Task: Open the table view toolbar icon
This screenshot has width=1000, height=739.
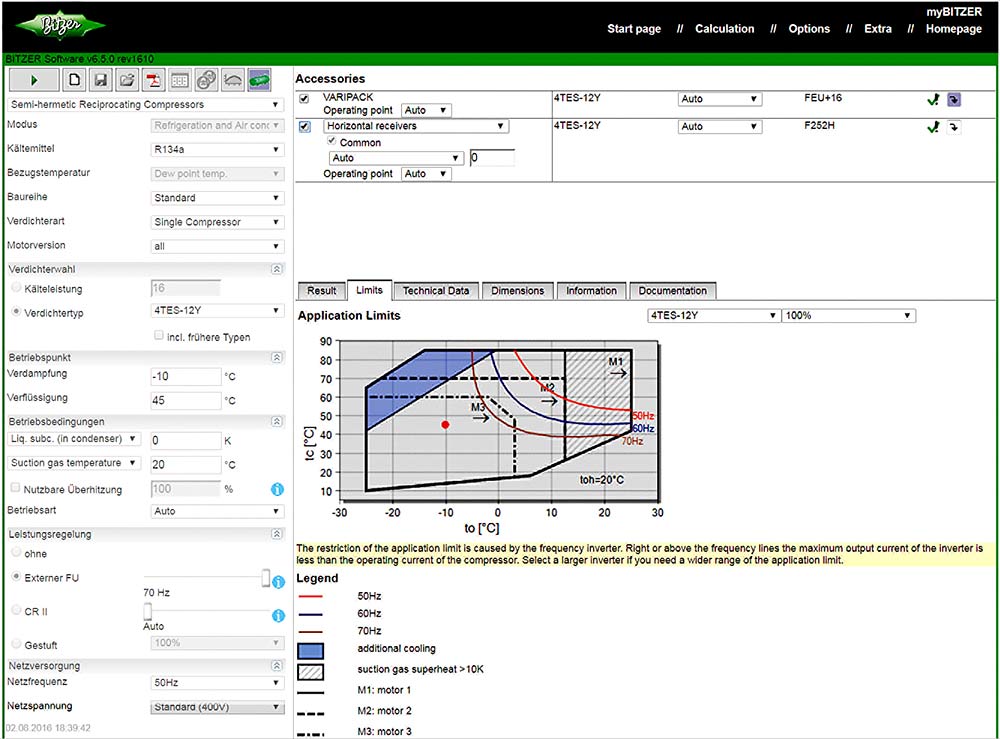Action: click(x=180, y=80)
